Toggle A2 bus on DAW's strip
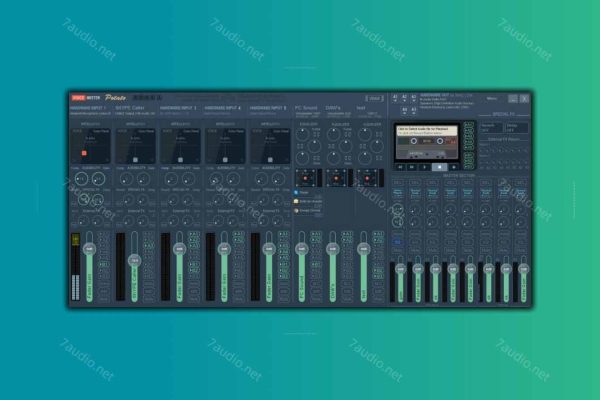Viewport: 600px width, 400px height. tap(347, 240)
